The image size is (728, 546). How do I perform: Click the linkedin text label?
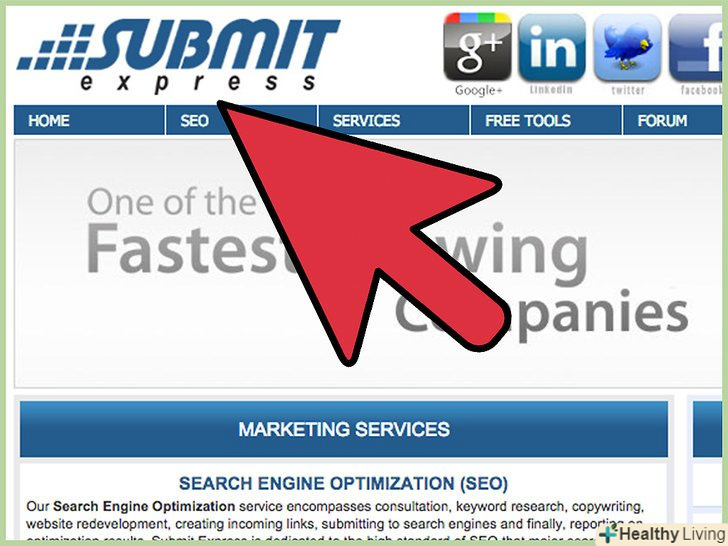point(551,90)
